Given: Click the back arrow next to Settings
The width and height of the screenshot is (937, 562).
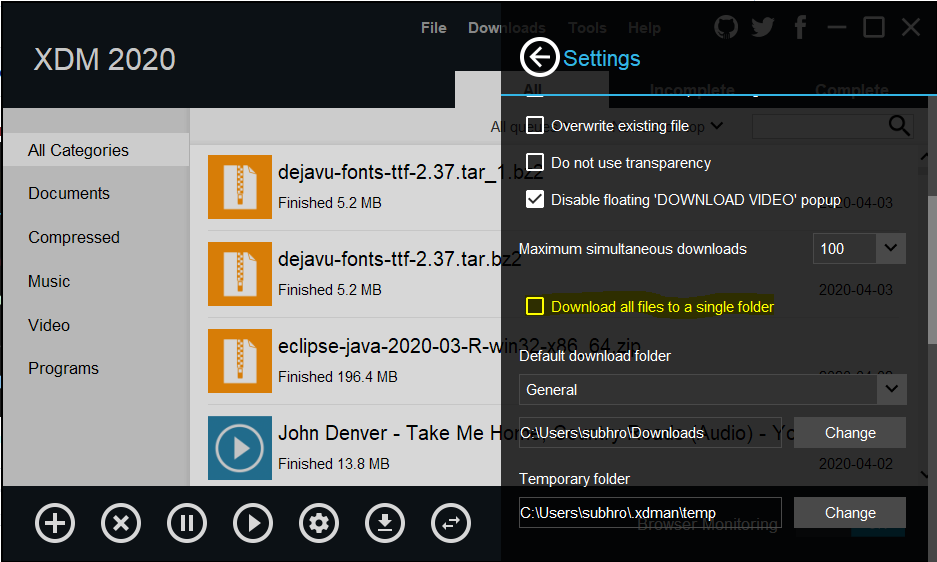Looking at the screenshot, I should click(539, 57).
